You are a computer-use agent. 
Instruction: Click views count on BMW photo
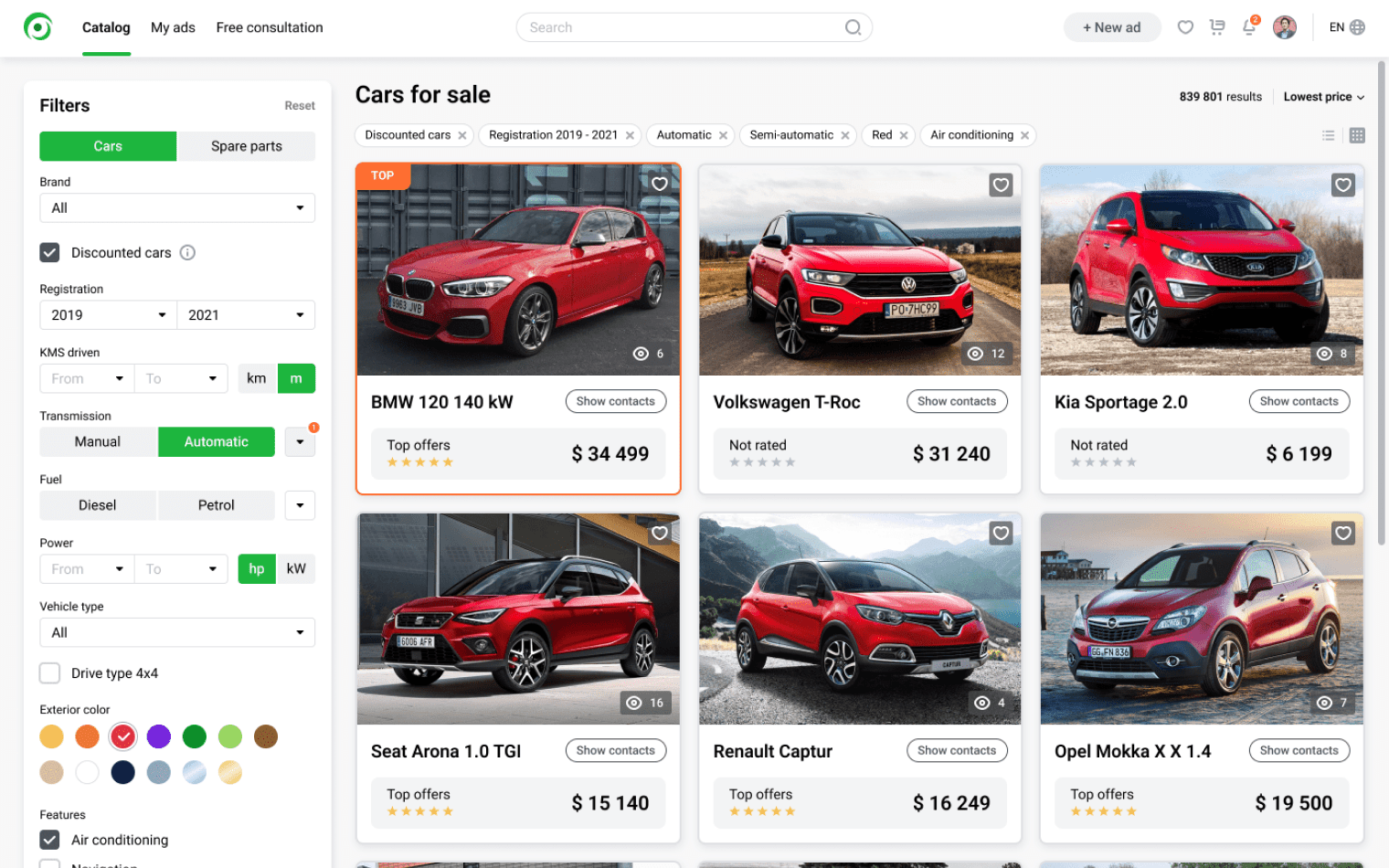pos(649,354)
